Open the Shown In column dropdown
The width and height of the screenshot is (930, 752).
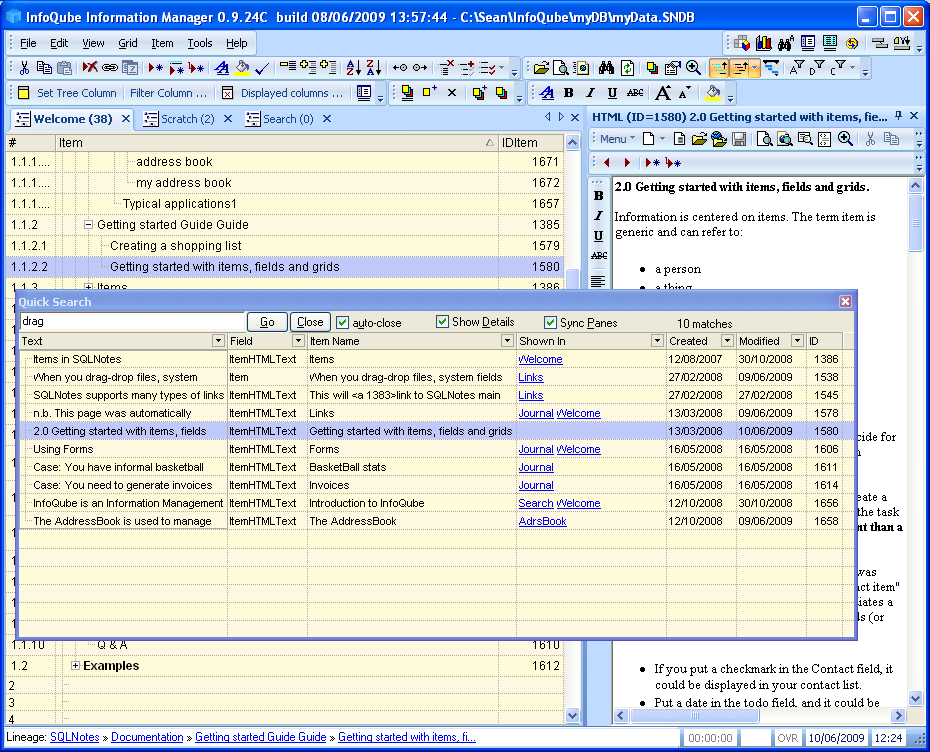(x=657, y=341)
